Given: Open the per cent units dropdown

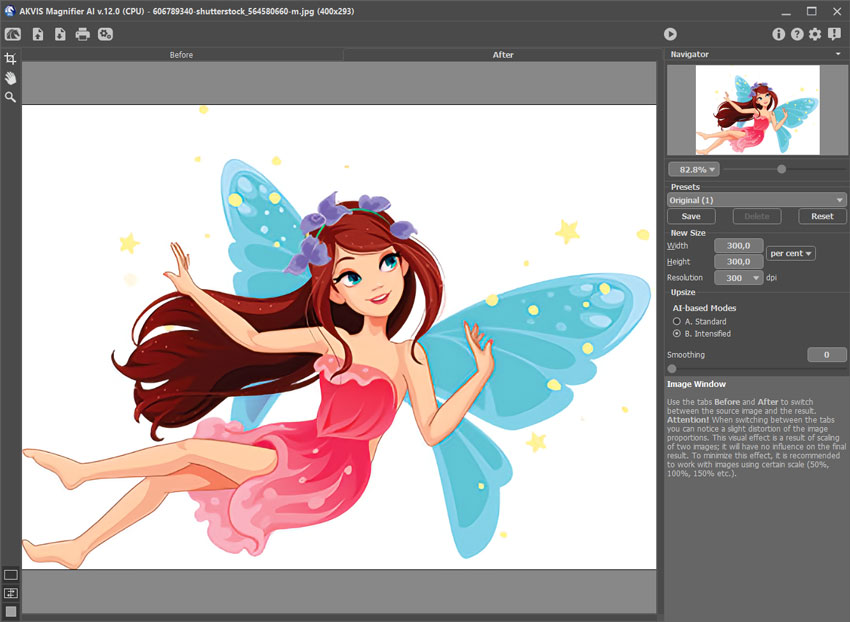Looking at the screenshot, I should point(791,253).
